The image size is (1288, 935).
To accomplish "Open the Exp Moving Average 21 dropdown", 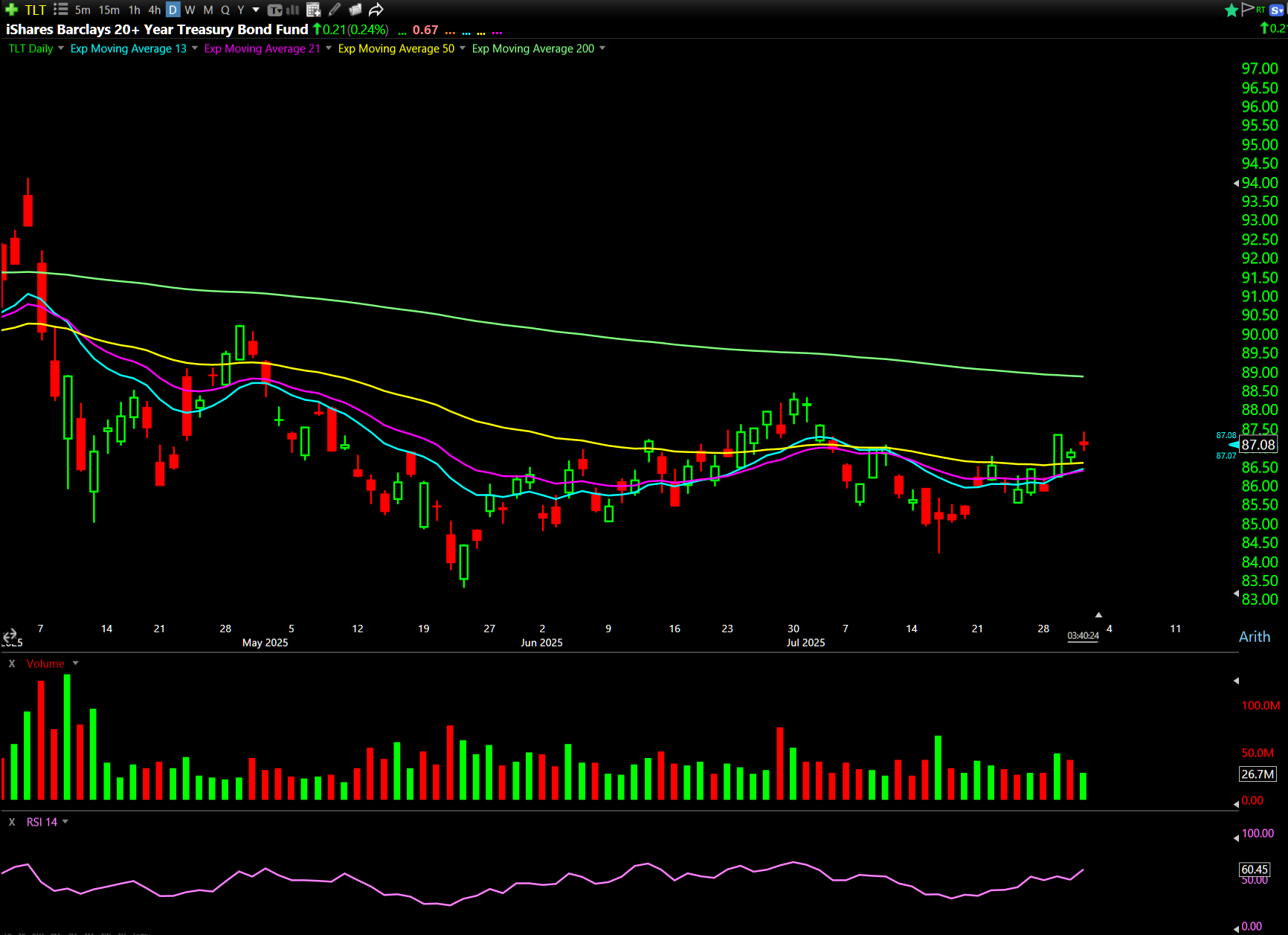I will [329, 48].
